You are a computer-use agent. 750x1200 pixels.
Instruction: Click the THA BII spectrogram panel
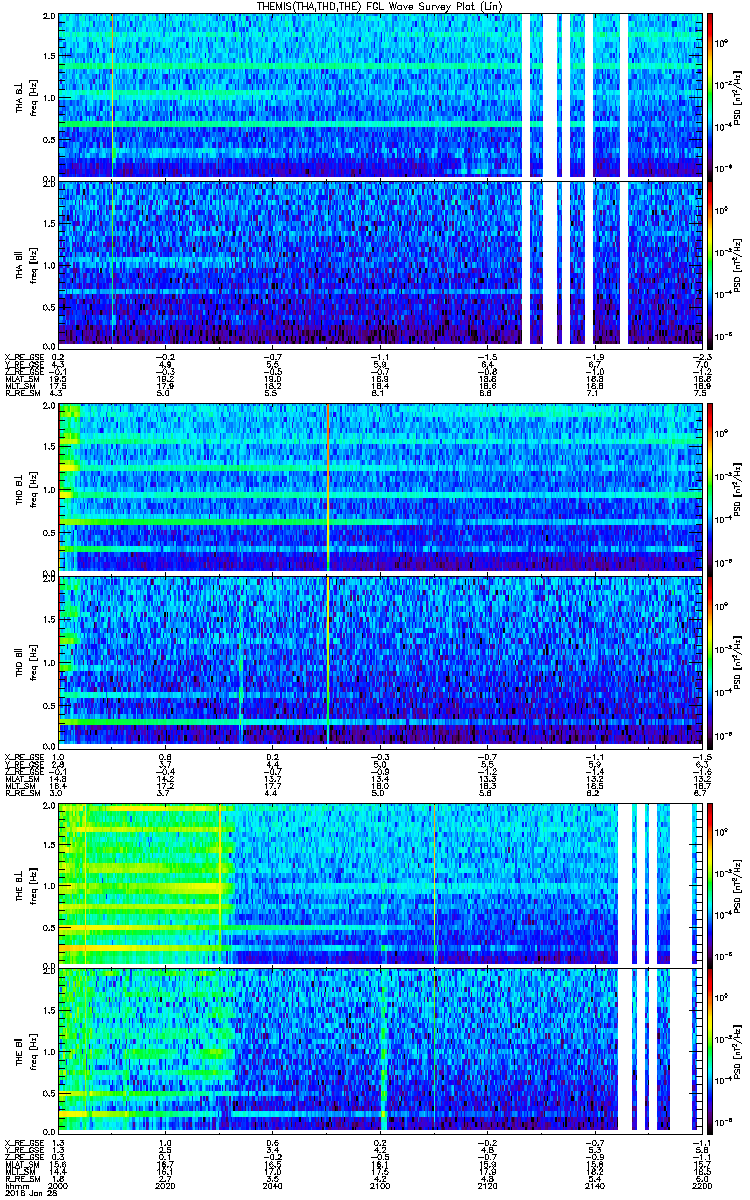379,264
